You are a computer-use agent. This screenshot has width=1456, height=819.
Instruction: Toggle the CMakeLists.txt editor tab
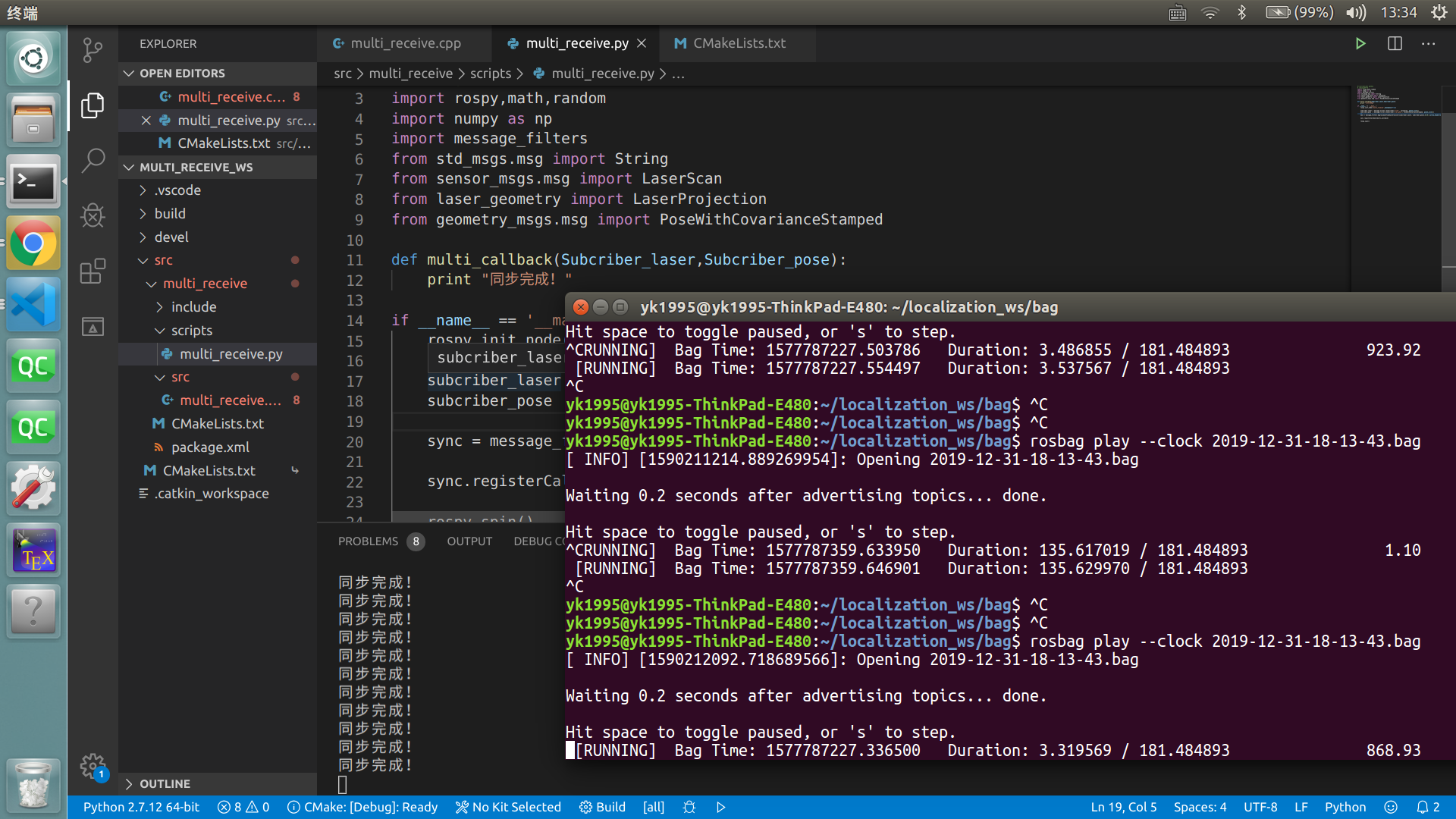[x=738, y=42]
